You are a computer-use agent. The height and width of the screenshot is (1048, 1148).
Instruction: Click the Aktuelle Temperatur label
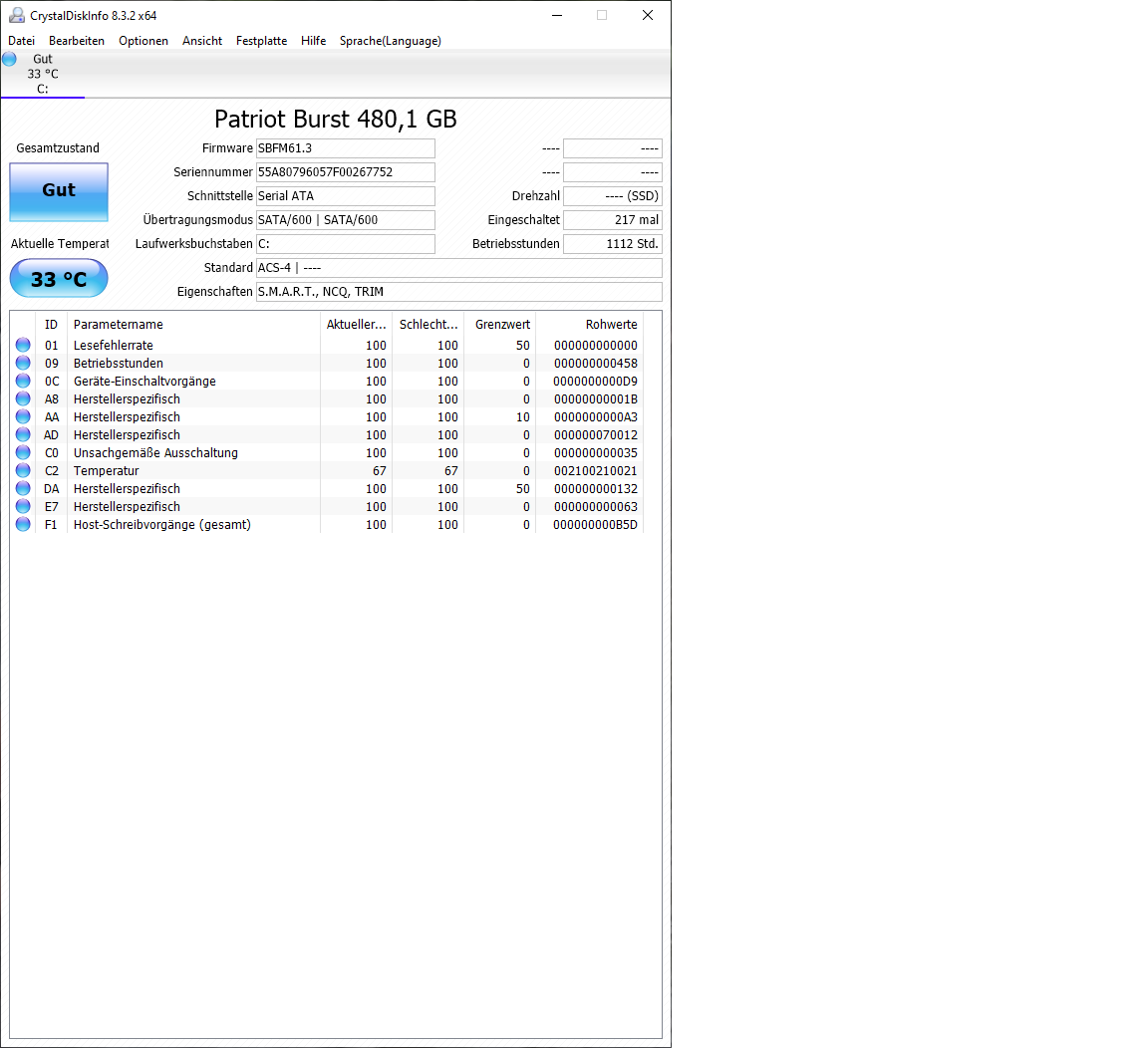[x=60, y=244]
